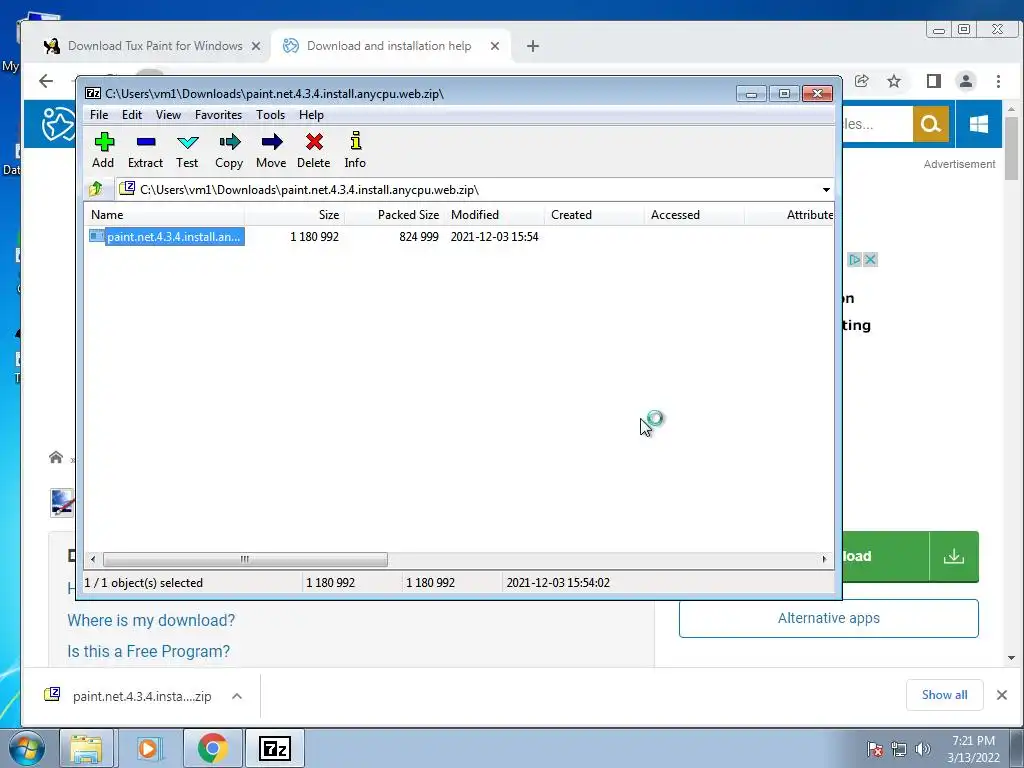The height and width of the screenshot is (768, 1024).
Task: Close the Chrome downloads bar
Action: click(1002, 695)
